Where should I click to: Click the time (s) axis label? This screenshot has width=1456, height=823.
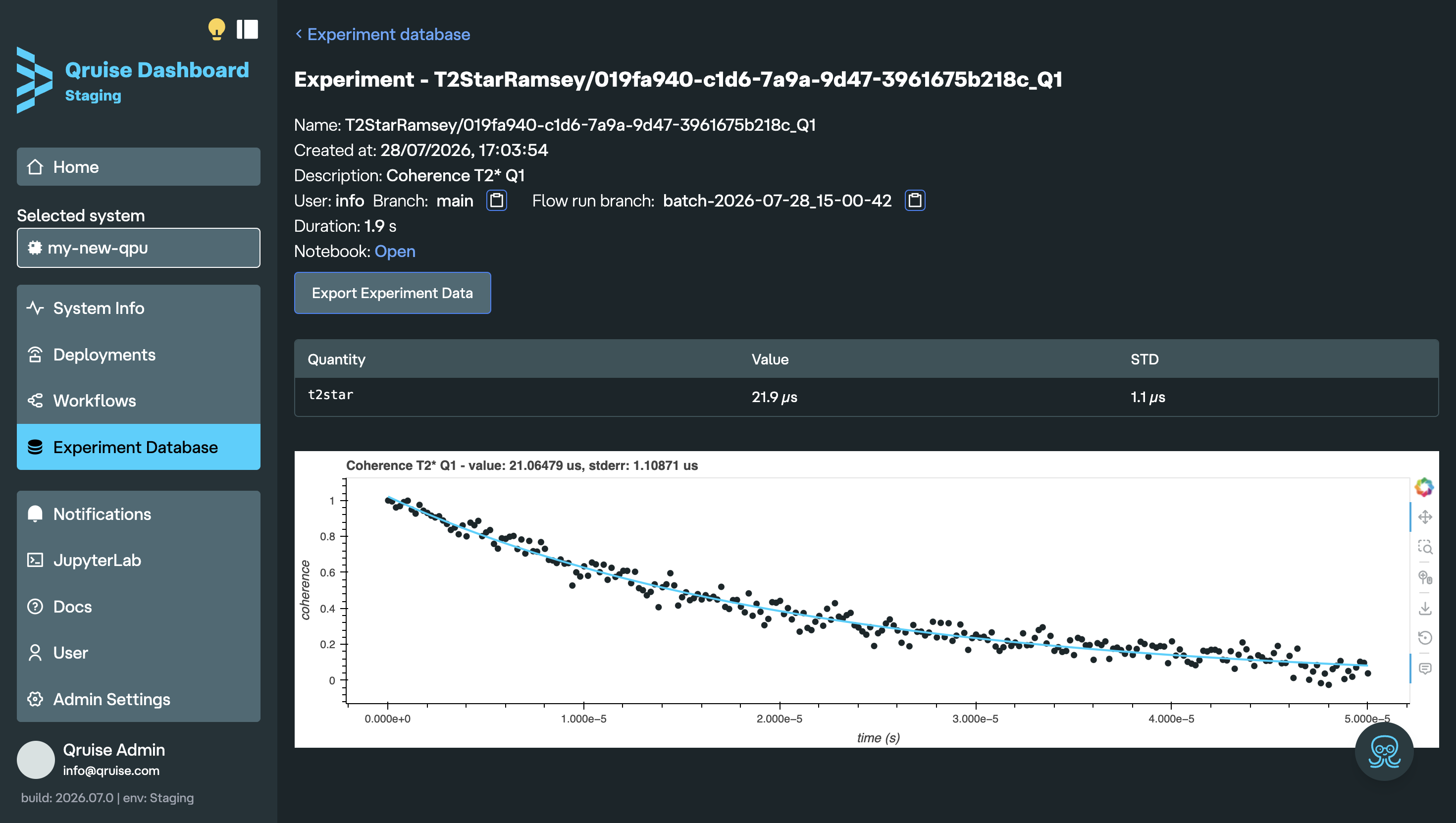point(879,738)
